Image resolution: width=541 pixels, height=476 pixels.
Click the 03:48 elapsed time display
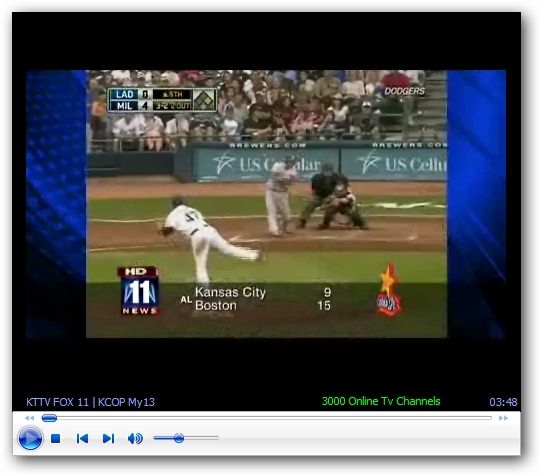point(503,402)
